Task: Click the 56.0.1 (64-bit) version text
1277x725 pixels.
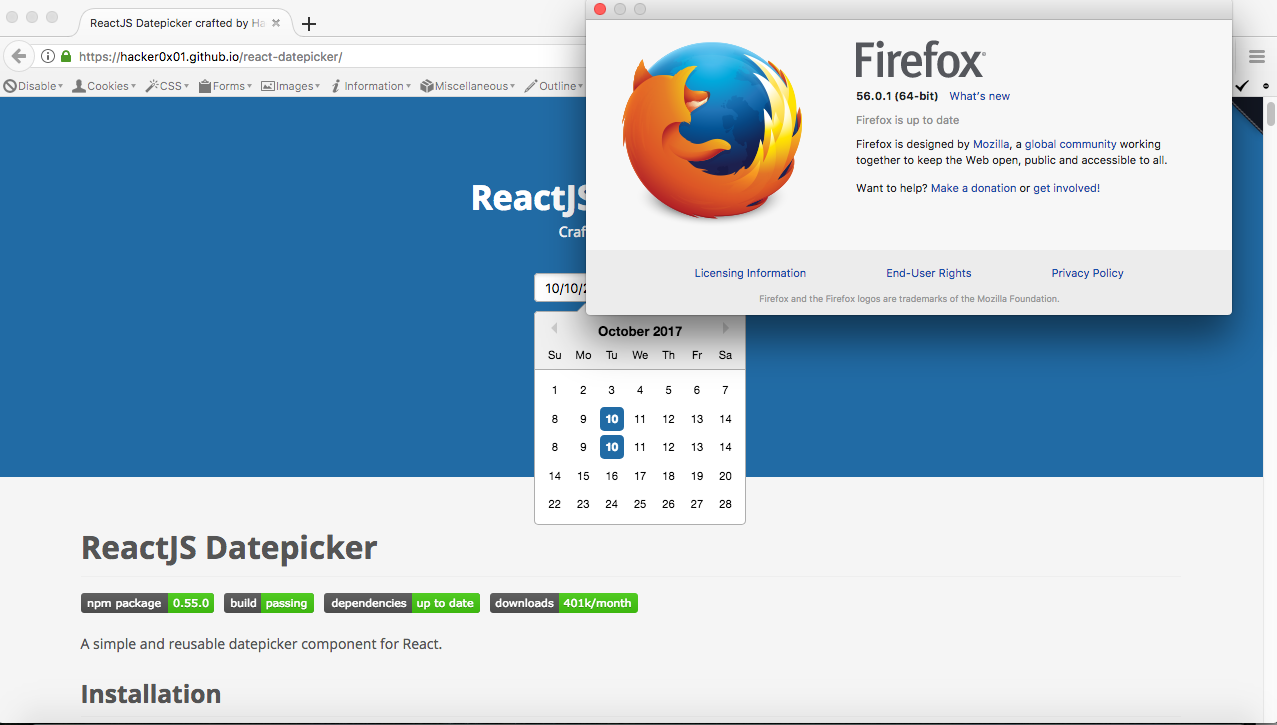Action: [897, 96]
